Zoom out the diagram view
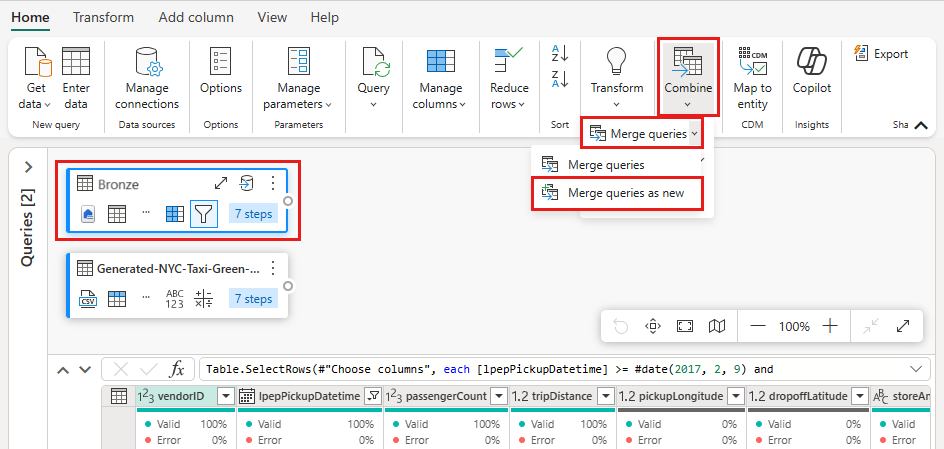 758,326
